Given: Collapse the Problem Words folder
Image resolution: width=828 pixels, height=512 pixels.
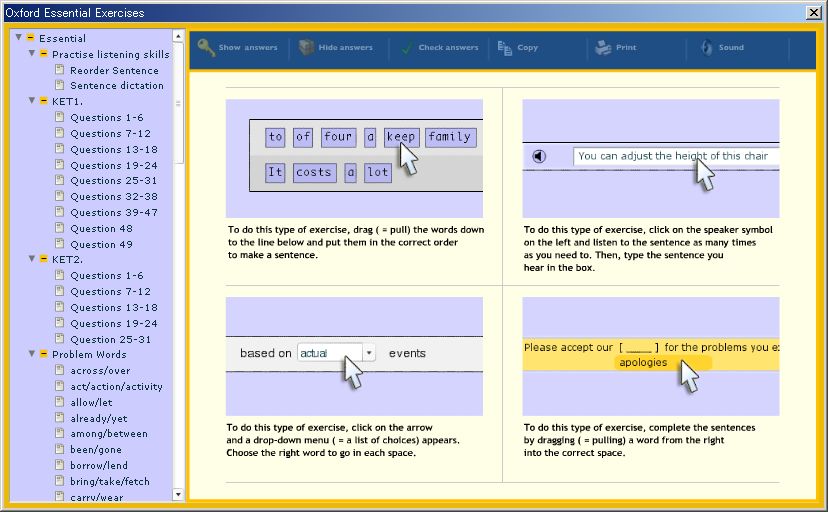Looking at the screenshot, I should click(x=32, y=354).
